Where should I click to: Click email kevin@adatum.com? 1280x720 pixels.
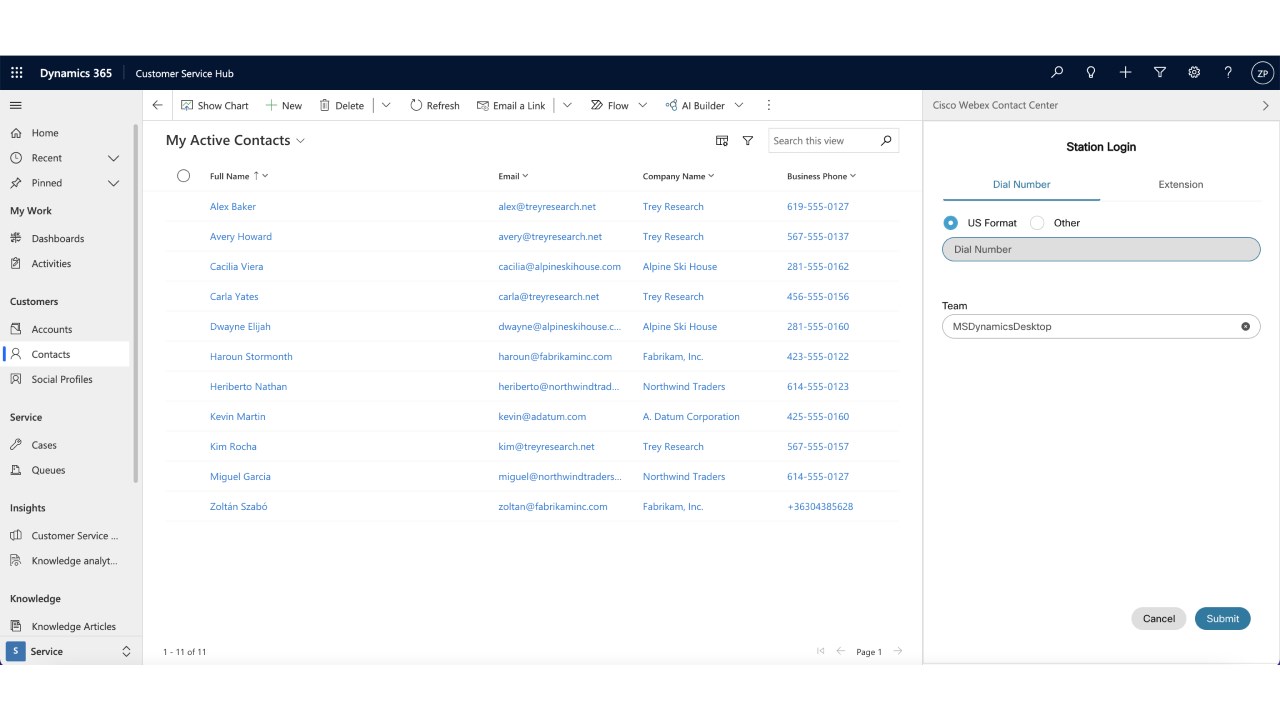point(542,417)
